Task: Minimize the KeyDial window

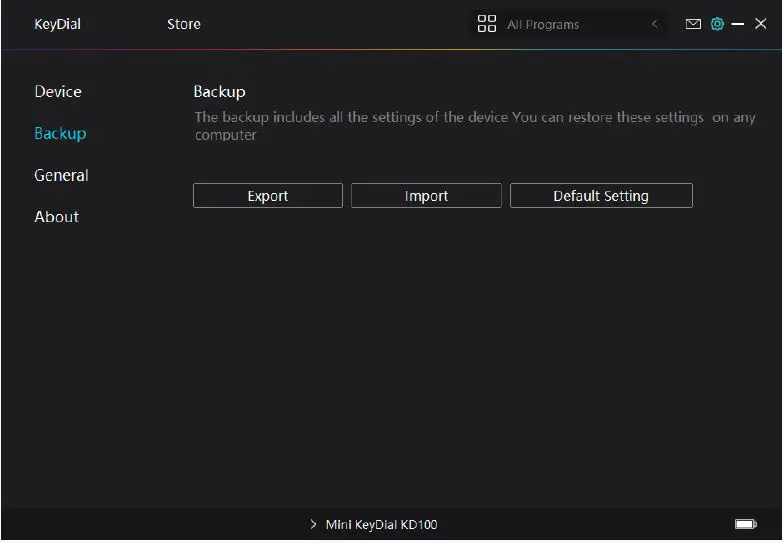Action: coord(738,24)
